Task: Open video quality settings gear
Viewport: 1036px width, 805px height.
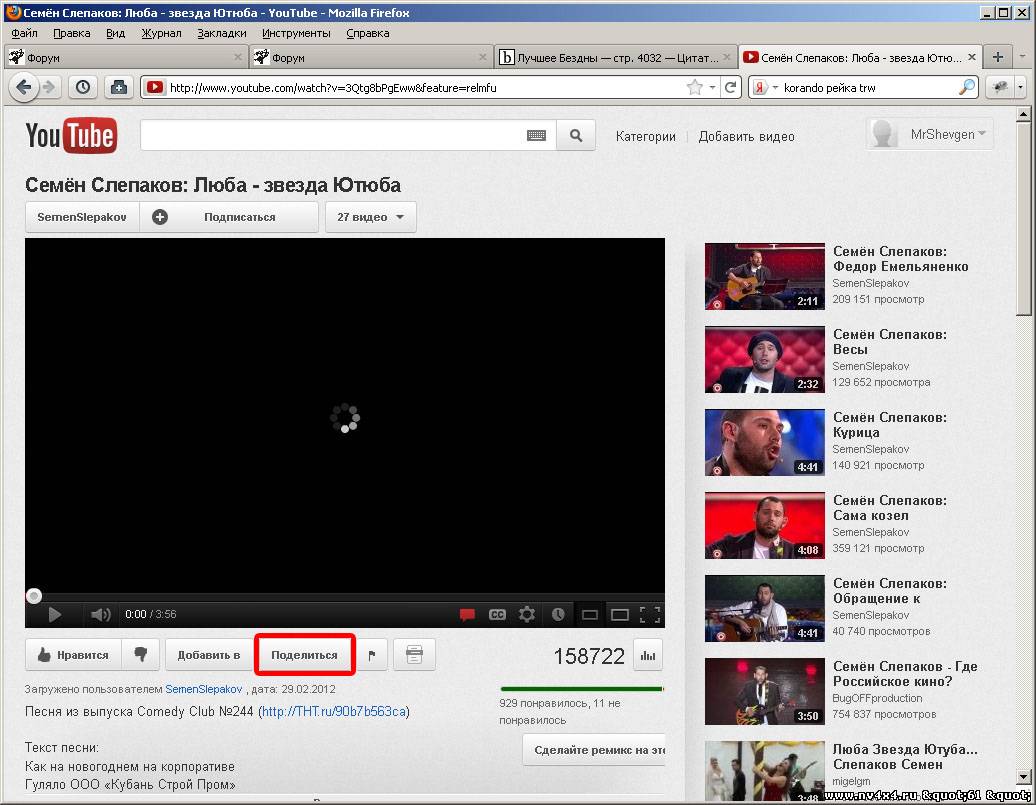Action: (x=527, y=615)
